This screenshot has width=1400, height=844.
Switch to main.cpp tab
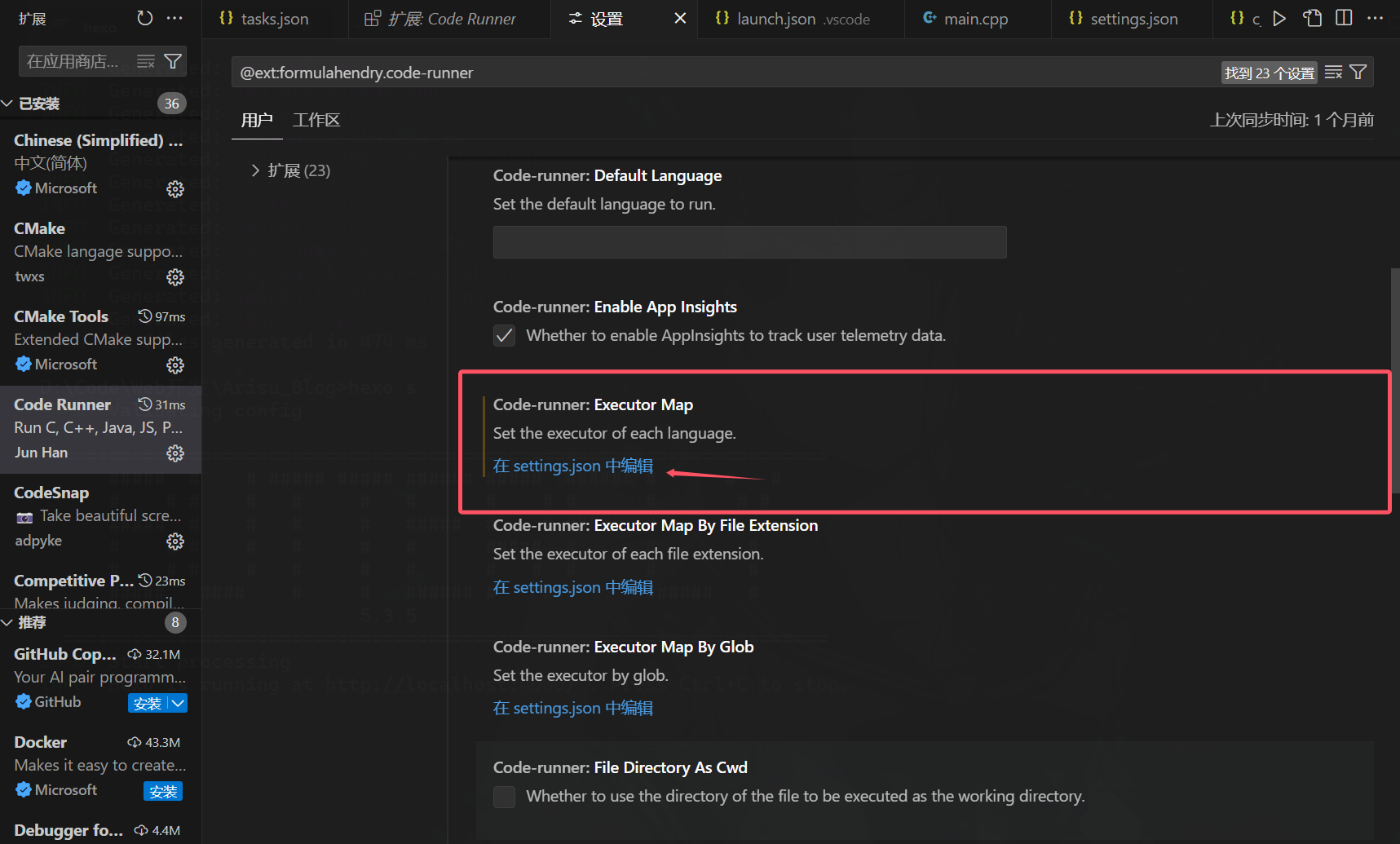coord(976,19)
